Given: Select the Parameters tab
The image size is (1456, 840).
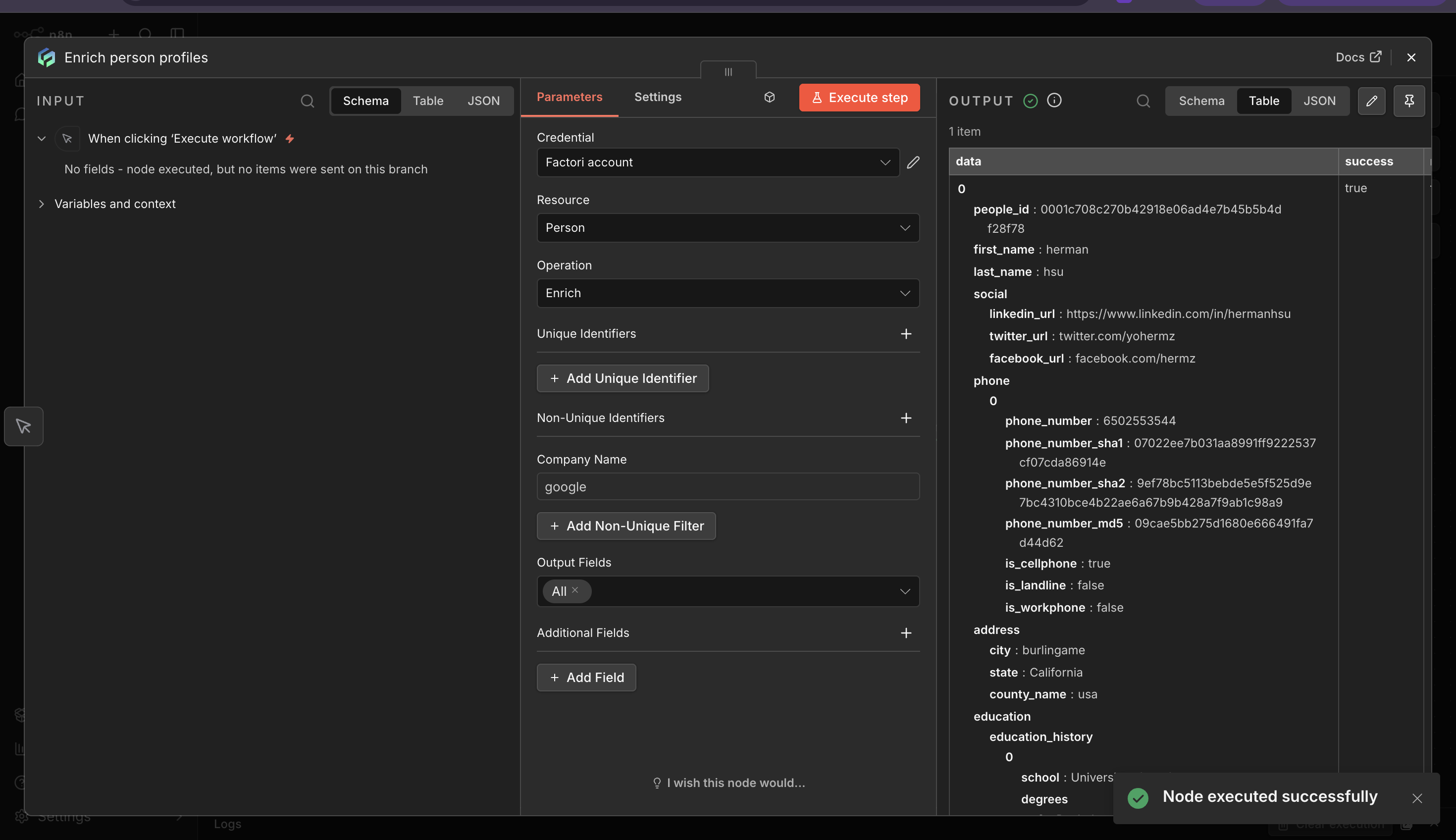Looking at the screenshot, I should pyautogui.click(x=569, y=97).
